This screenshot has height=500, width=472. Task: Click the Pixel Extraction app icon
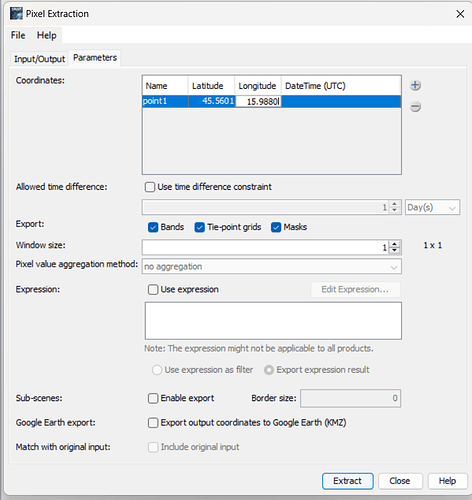coord(16,14)
